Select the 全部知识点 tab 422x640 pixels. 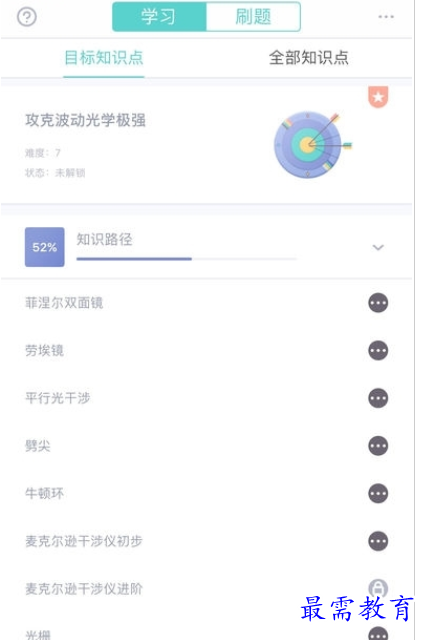[309, 58]
